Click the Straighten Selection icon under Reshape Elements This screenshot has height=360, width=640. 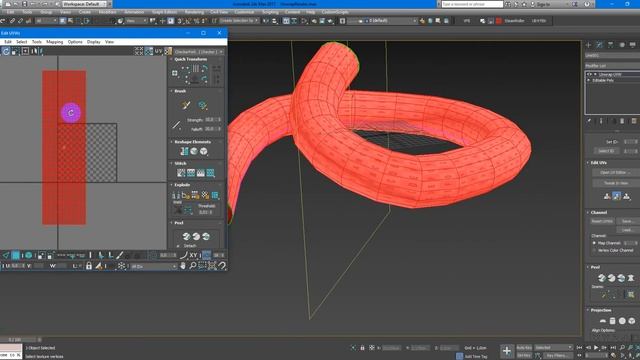[x=184, y=151]
